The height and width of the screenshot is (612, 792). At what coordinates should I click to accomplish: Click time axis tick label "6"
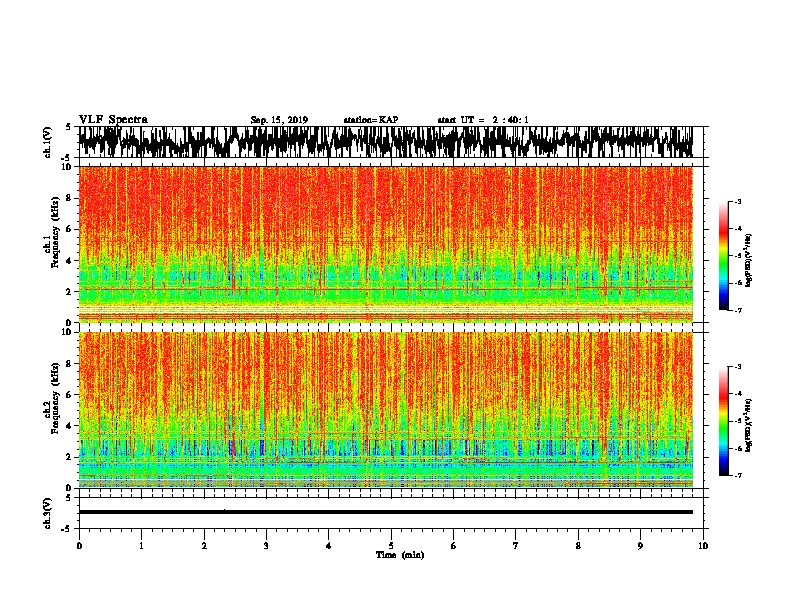coord(454,546)
